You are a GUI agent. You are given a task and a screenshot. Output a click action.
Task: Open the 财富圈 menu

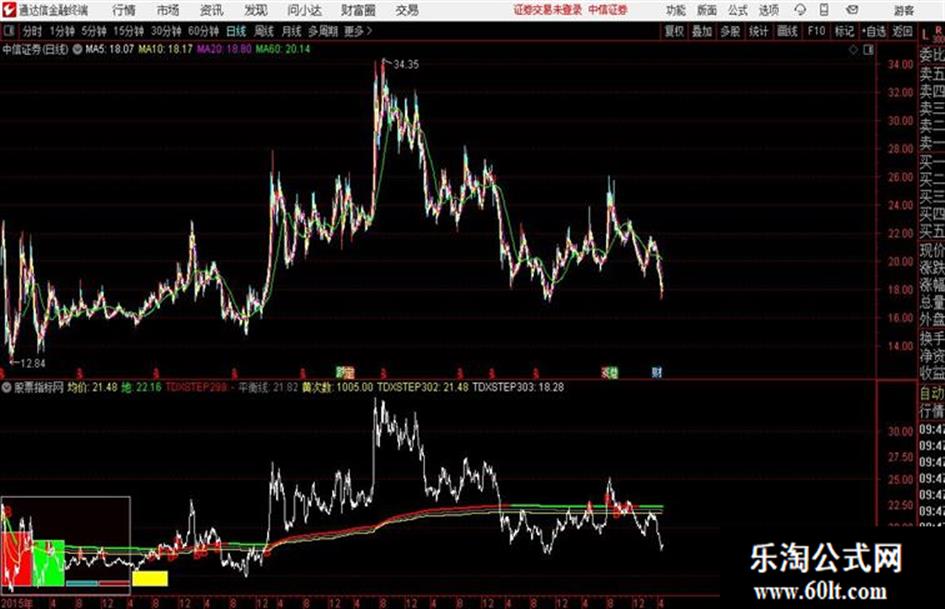click(358, 10)
